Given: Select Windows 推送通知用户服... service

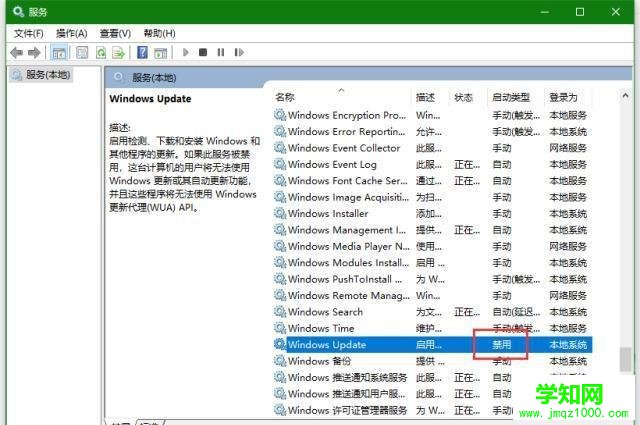Looking at the screenshot, I should (347, 394).
